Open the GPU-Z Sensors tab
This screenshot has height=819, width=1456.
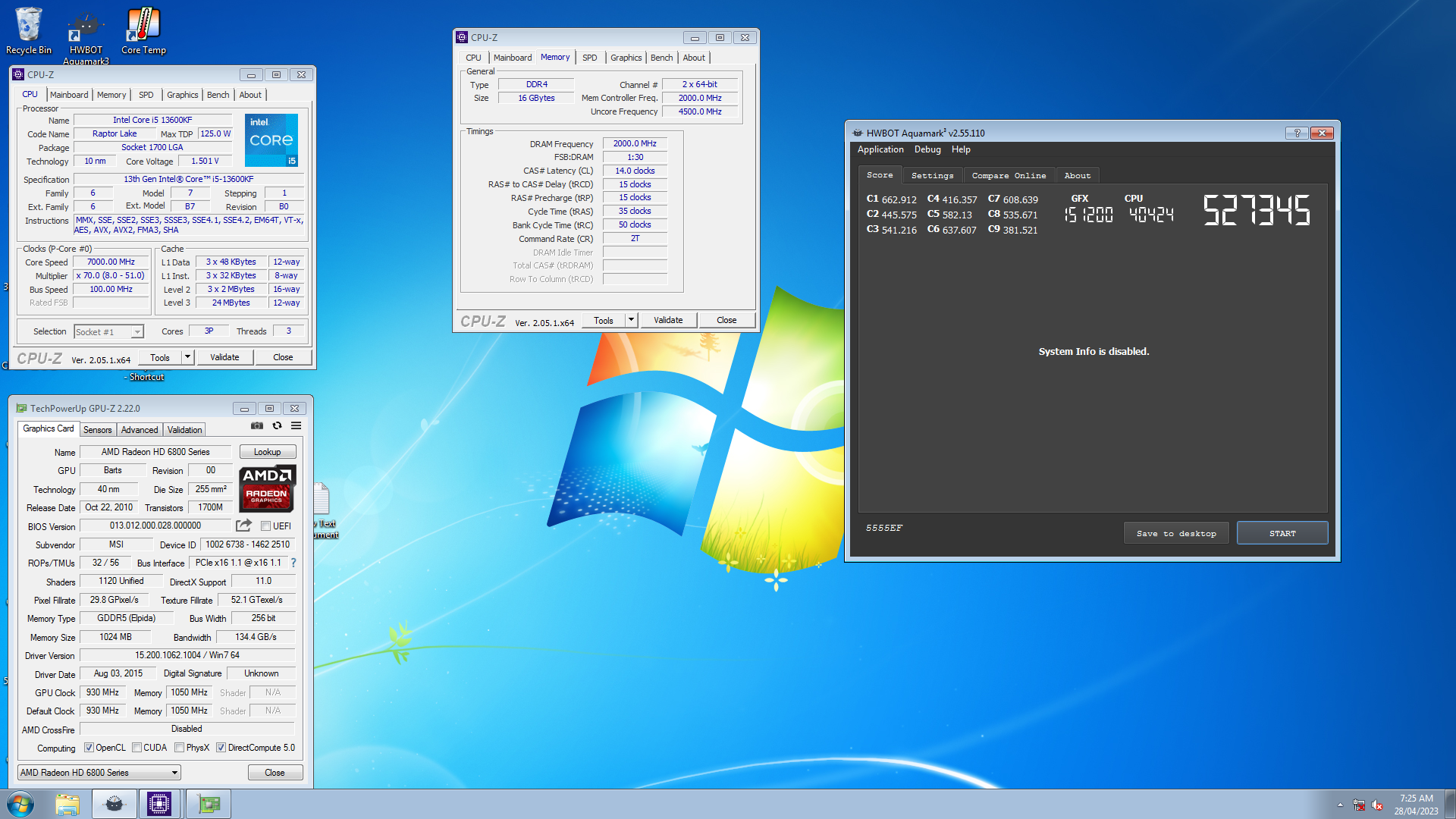[97, 430]
